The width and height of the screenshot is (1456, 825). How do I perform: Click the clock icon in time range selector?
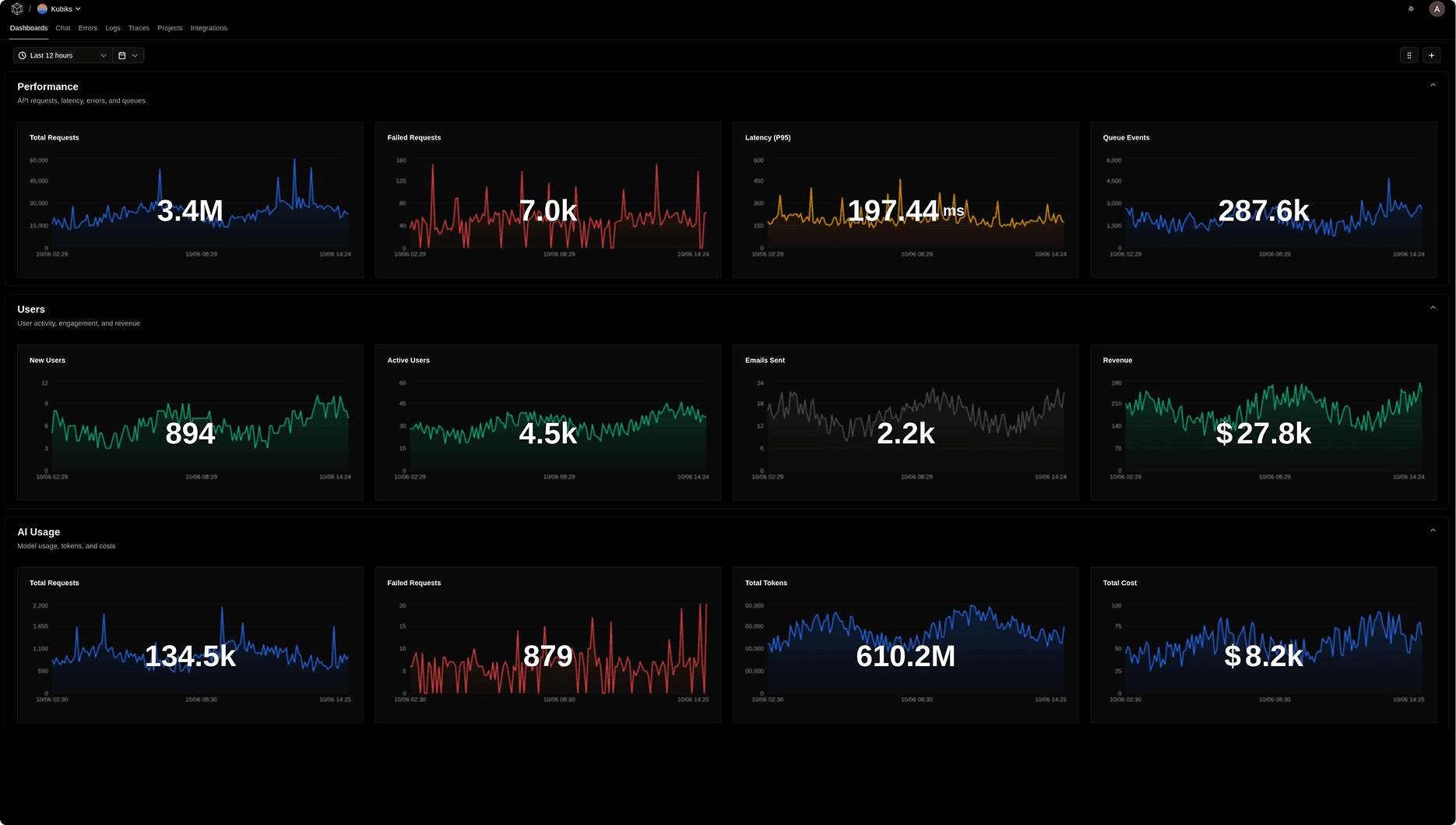(x=23, y=55)
